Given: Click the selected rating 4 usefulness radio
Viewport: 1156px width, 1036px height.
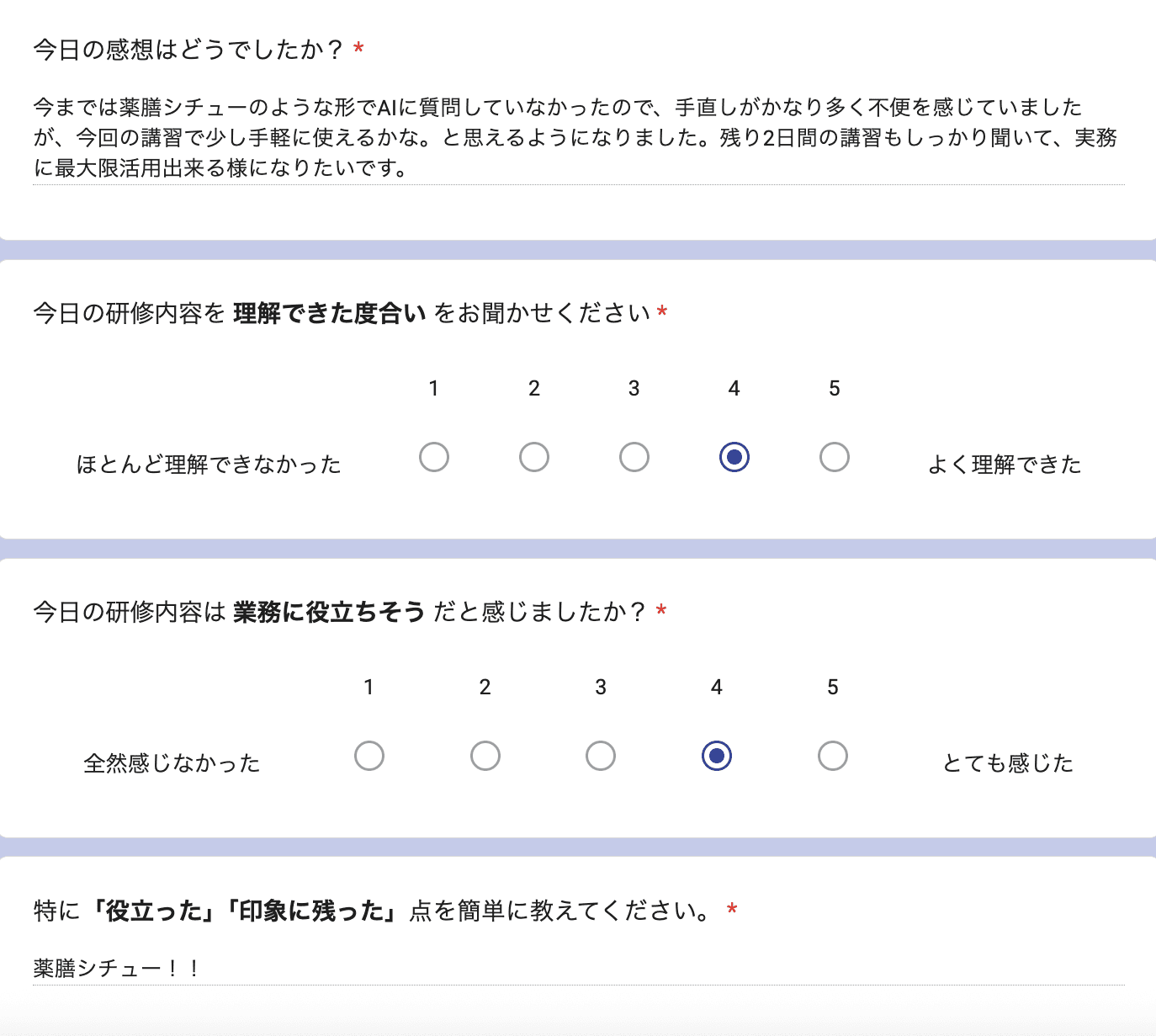Looking at the screenshot, I should (x=716, y=756).
